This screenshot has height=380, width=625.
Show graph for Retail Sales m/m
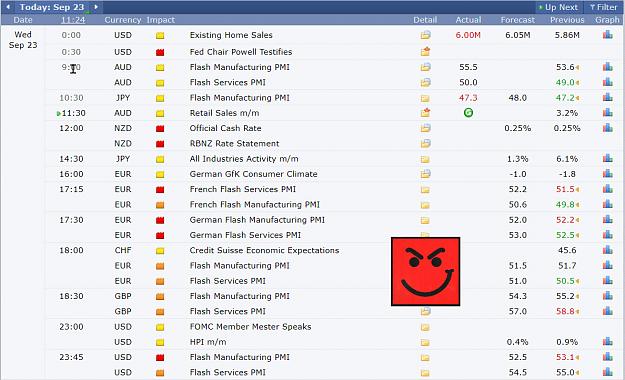pyautogui.click(x=607, y=112)
